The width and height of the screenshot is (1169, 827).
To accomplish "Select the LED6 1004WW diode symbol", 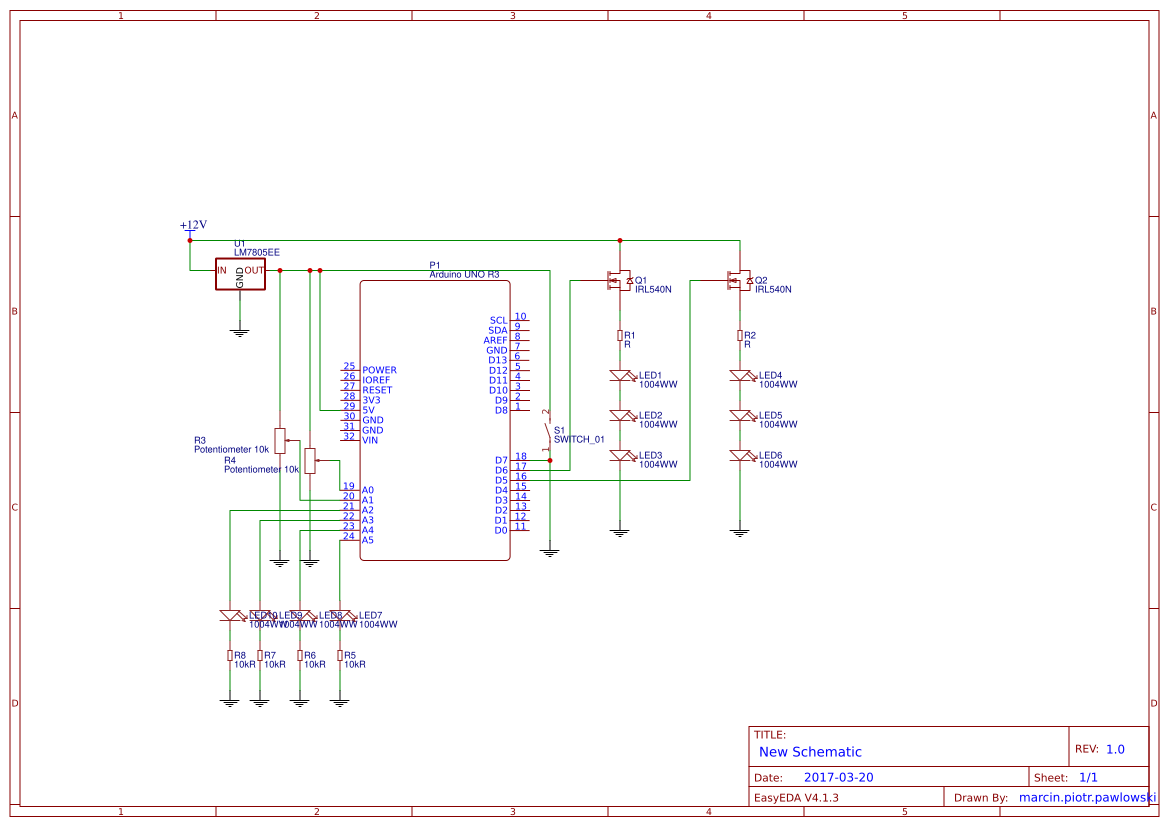I will (x=742, y=458).
